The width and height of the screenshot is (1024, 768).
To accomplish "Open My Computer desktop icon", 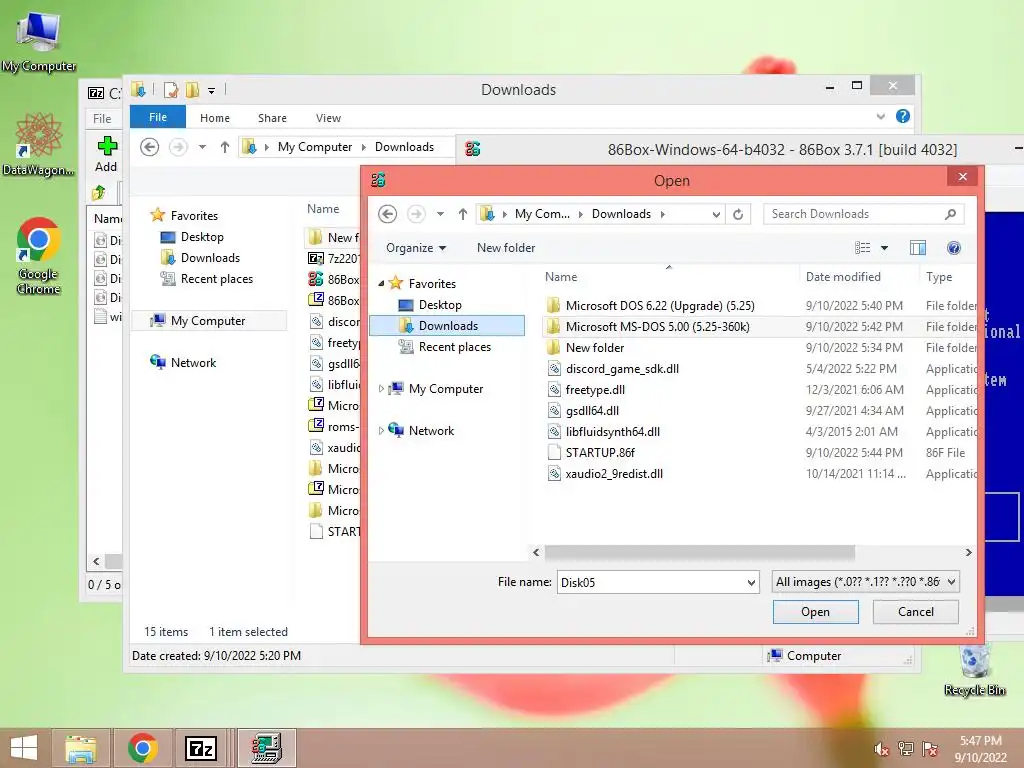I will click(38, 40).
